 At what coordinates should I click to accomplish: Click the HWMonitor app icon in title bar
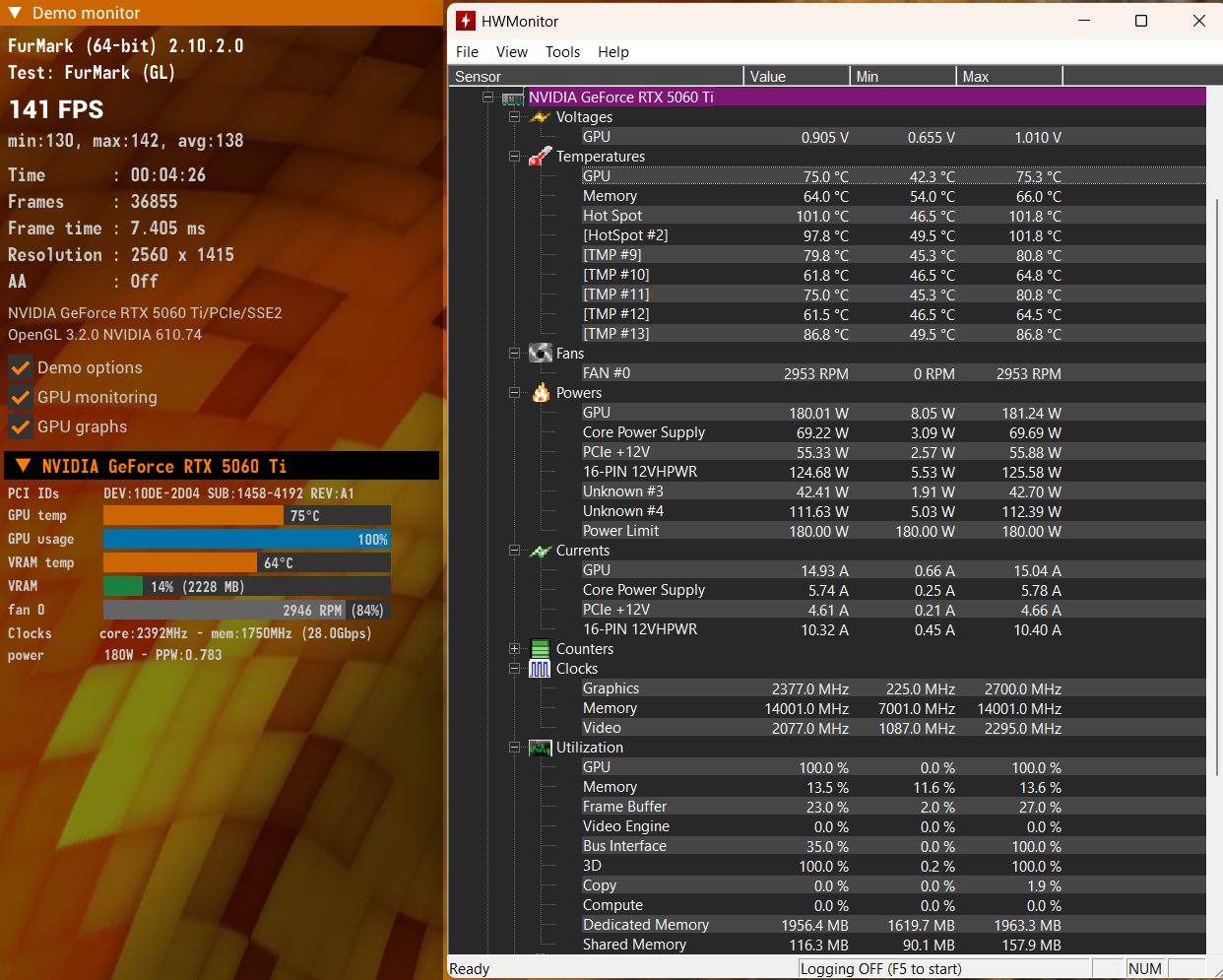click(x=466, y=21)
